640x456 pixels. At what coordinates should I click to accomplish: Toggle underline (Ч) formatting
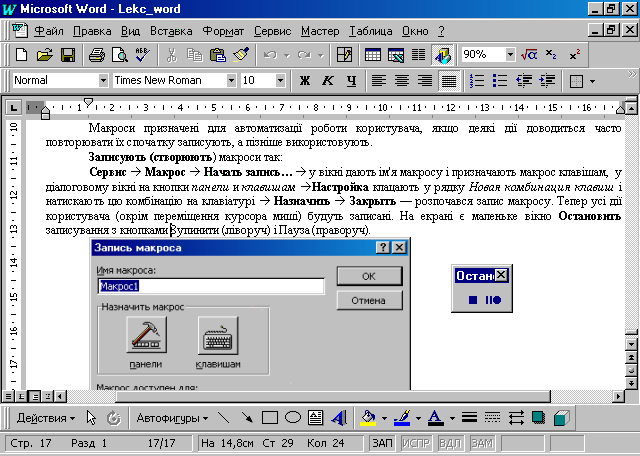[x=351, y=81]
